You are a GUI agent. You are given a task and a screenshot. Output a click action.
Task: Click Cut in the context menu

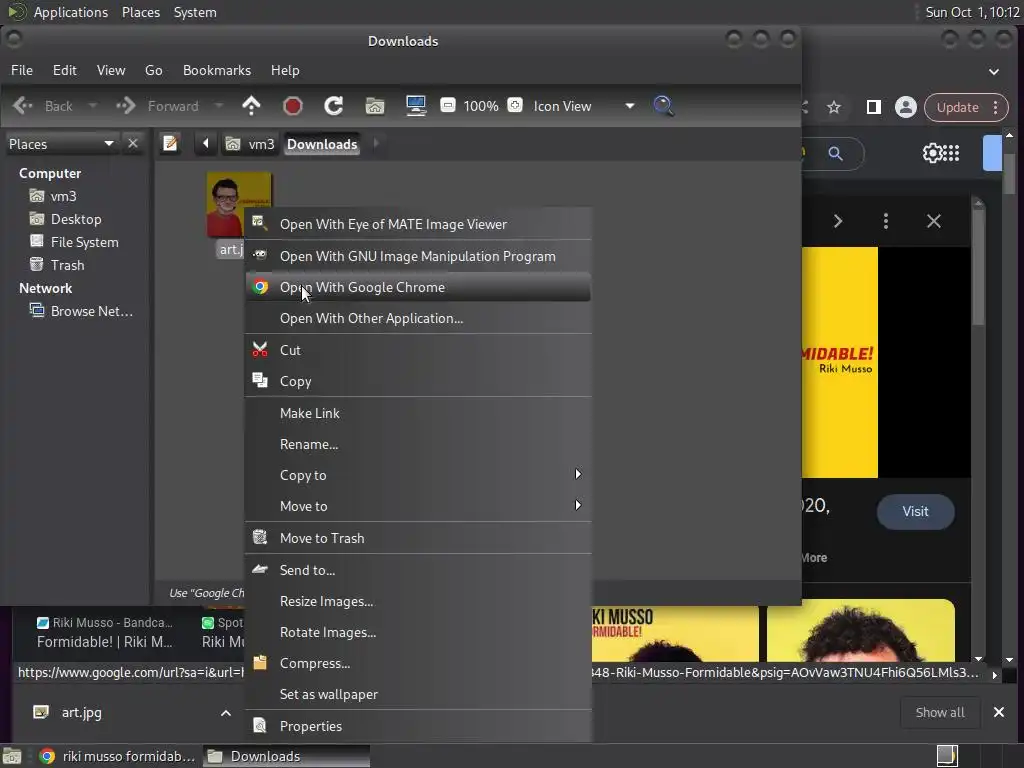(x=418, y=350)
